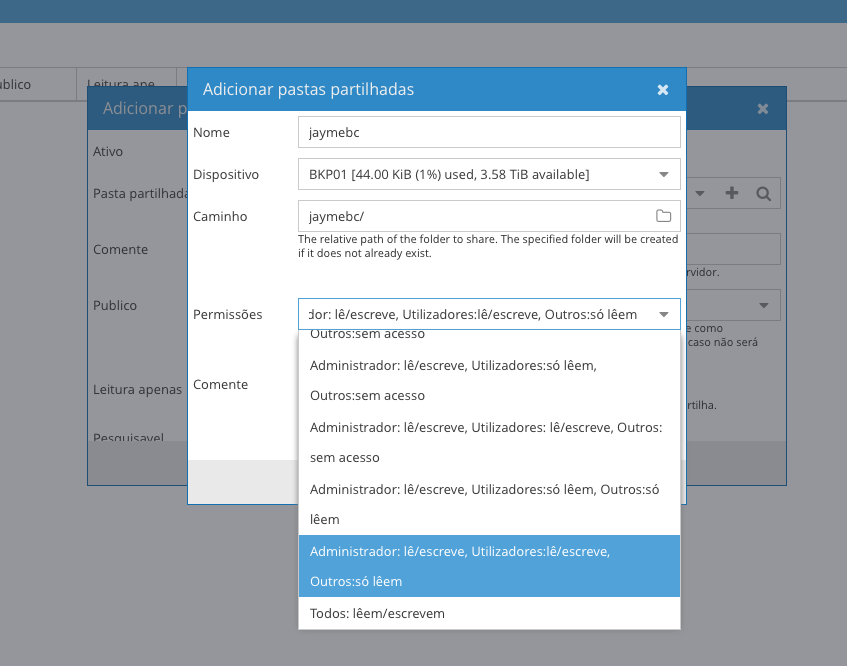Select the 'Todos: lêem/escrevem' option
The width and height of the screenshot is (847, 666).
pyautogui.click(x=488, y=613)
